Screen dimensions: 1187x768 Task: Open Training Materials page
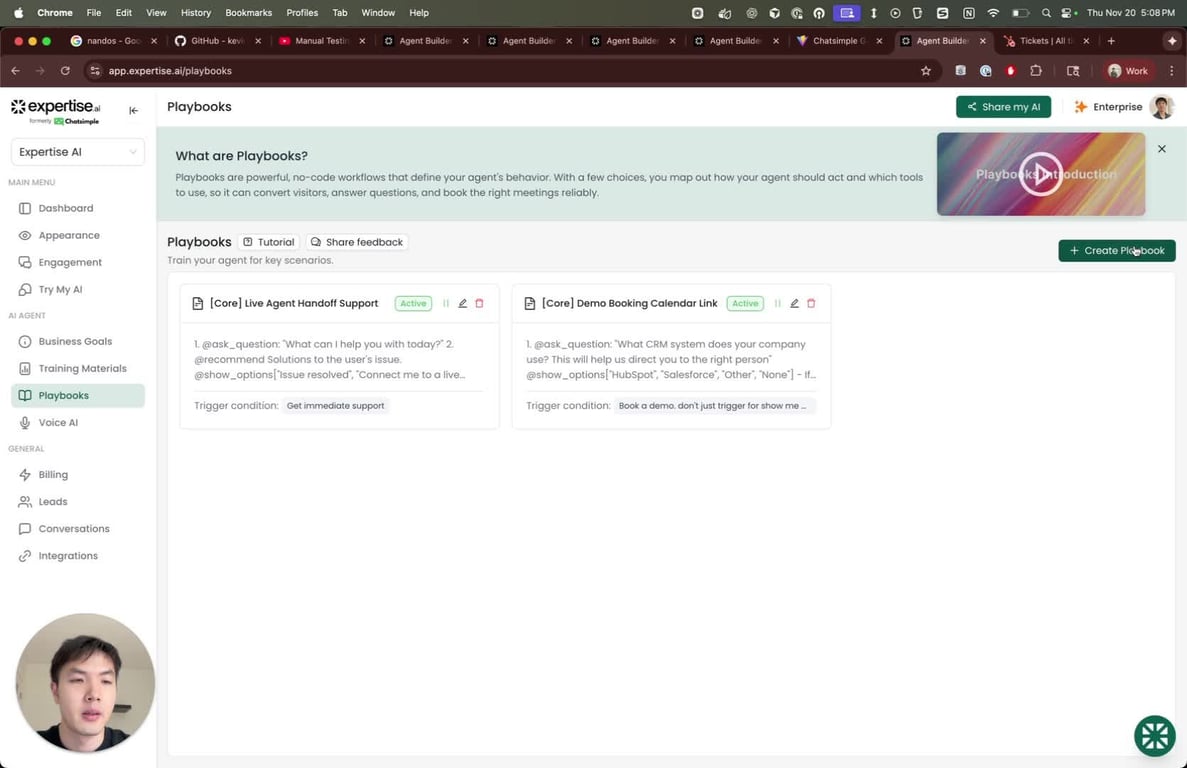pos(78,368)
